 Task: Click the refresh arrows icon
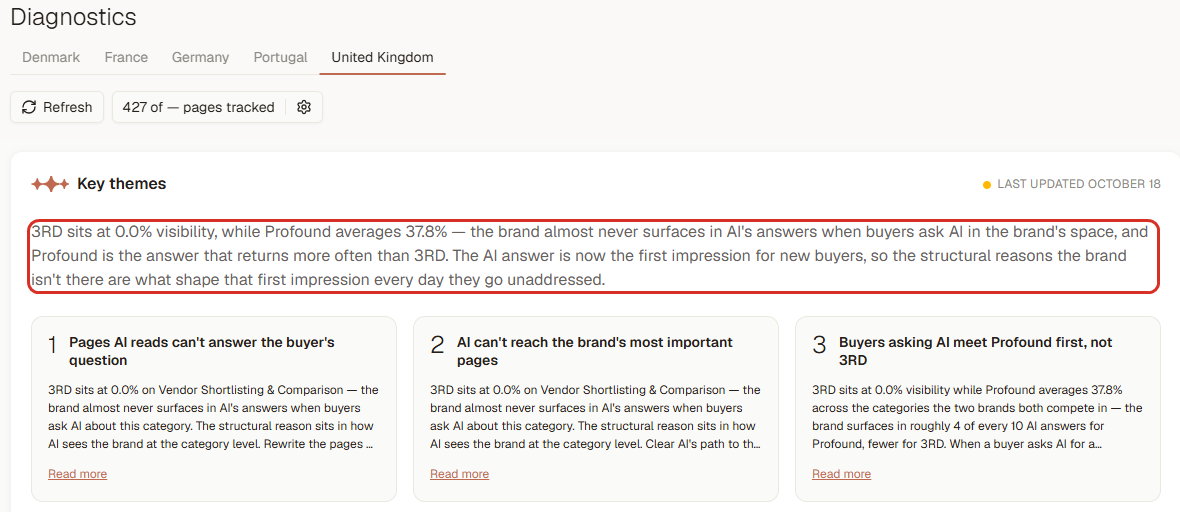click(29, 108)
